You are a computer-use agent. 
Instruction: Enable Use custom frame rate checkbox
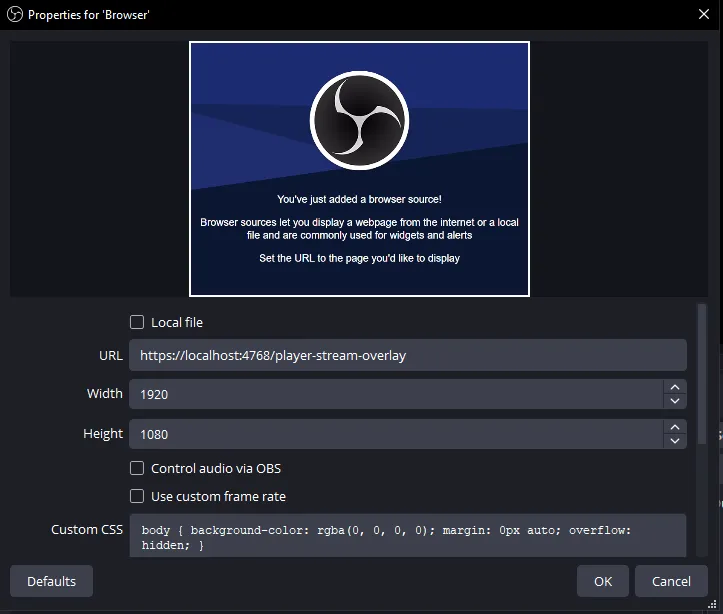[x=137, y=496]
